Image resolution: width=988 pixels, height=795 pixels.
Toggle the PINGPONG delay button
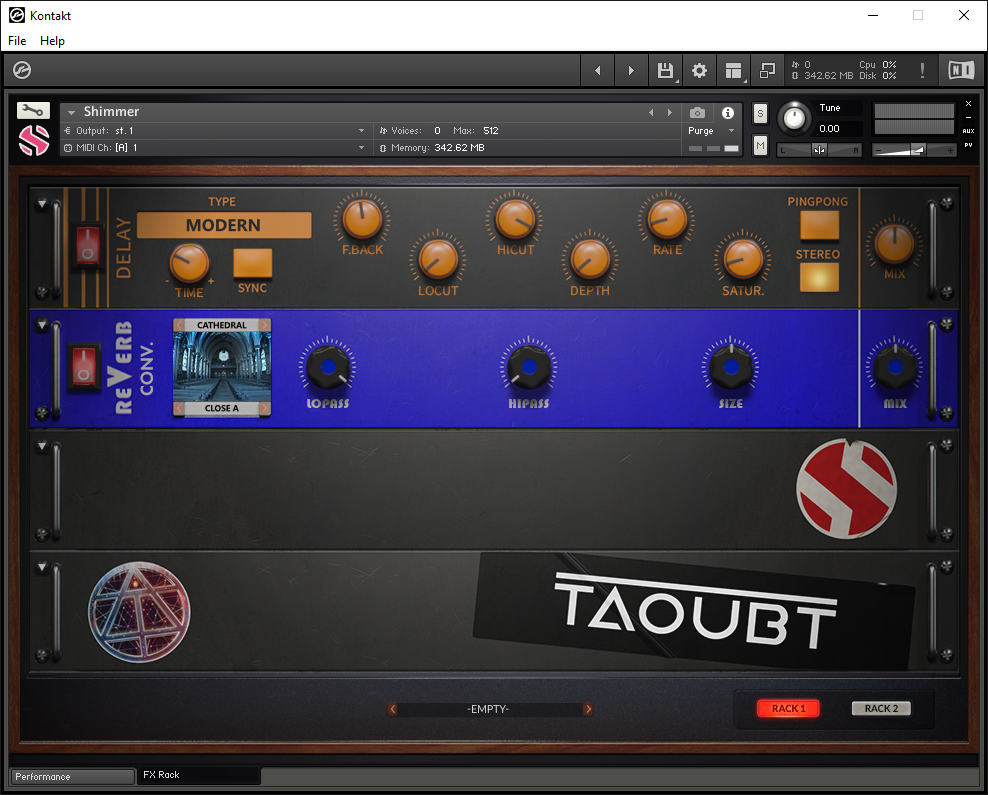(819, 225)
